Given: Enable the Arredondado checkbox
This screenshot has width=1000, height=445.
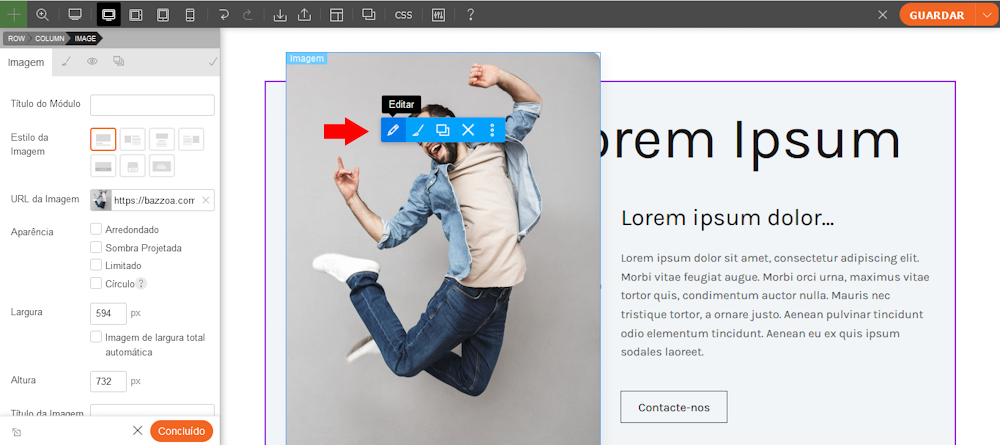Looking at the screenshot, I should [97, 230].
